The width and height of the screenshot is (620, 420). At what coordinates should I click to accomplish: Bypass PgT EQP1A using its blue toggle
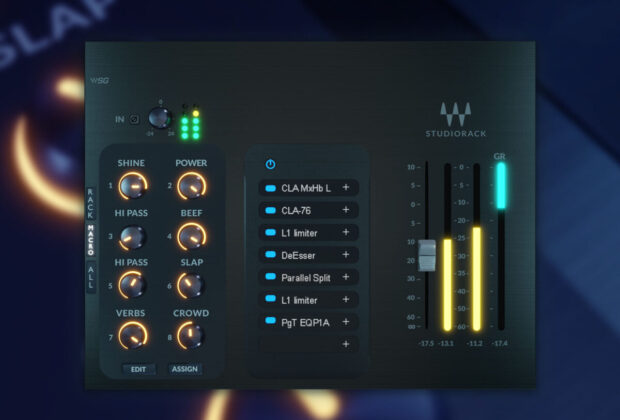[270, 321]
